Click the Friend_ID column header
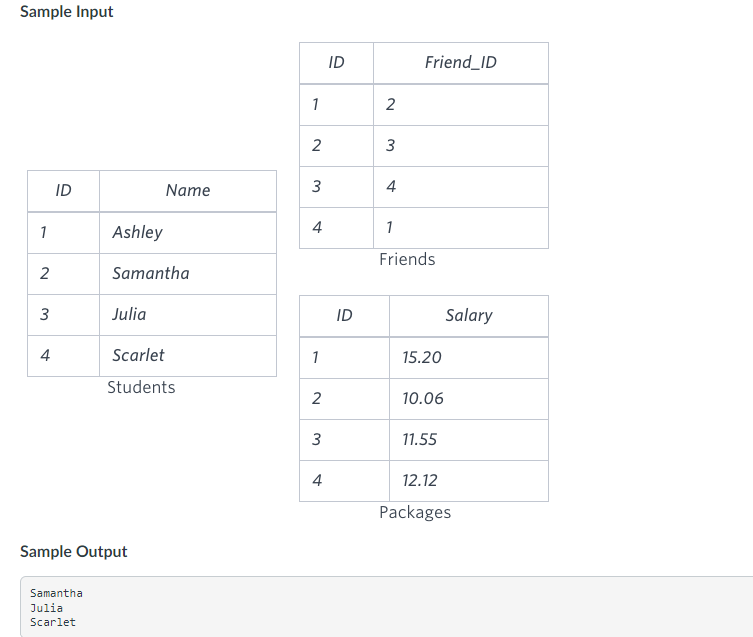This screenshot has width=753, height=637. click(461, 63)
